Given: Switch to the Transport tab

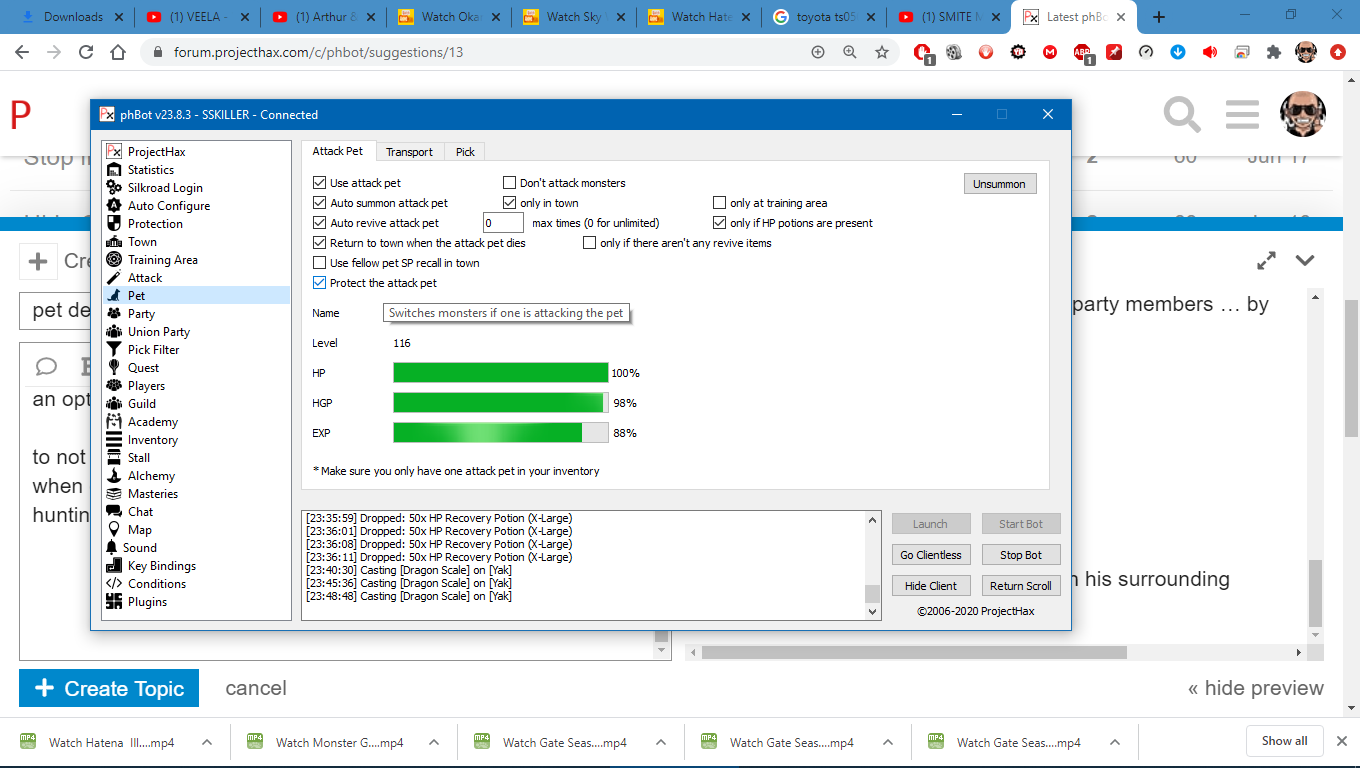Looking at the screenshot, I should click(409, 152).
